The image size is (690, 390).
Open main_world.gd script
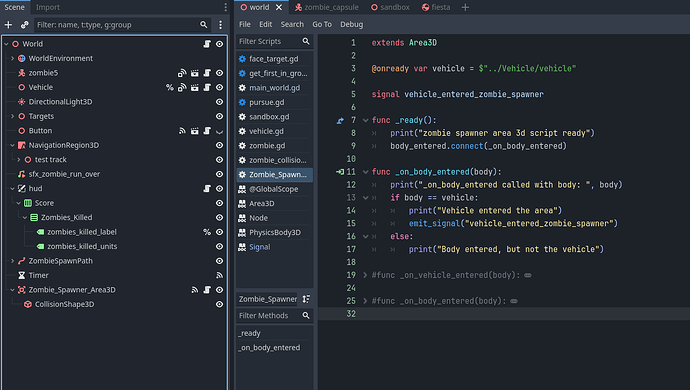point(275,88)
